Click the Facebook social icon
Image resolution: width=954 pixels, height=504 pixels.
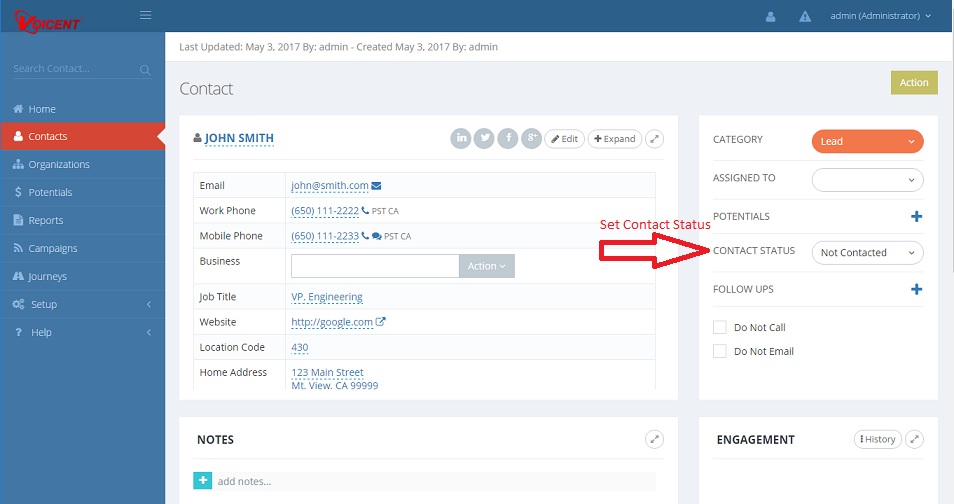click(x=508, y=139)
